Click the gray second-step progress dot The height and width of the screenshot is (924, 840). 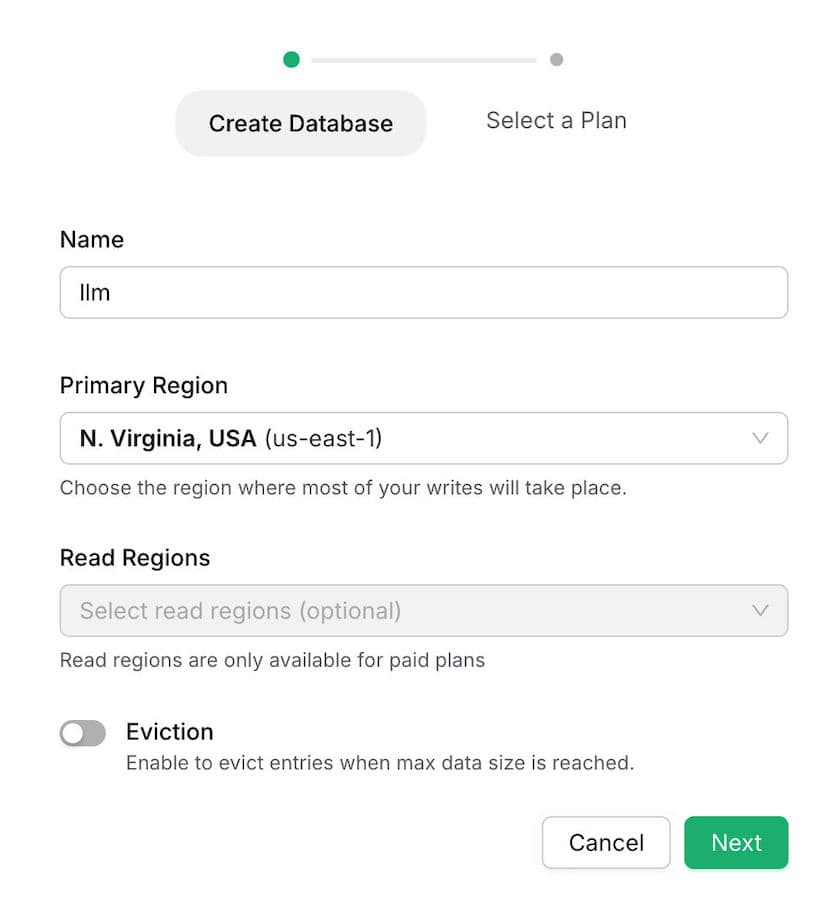556,60
